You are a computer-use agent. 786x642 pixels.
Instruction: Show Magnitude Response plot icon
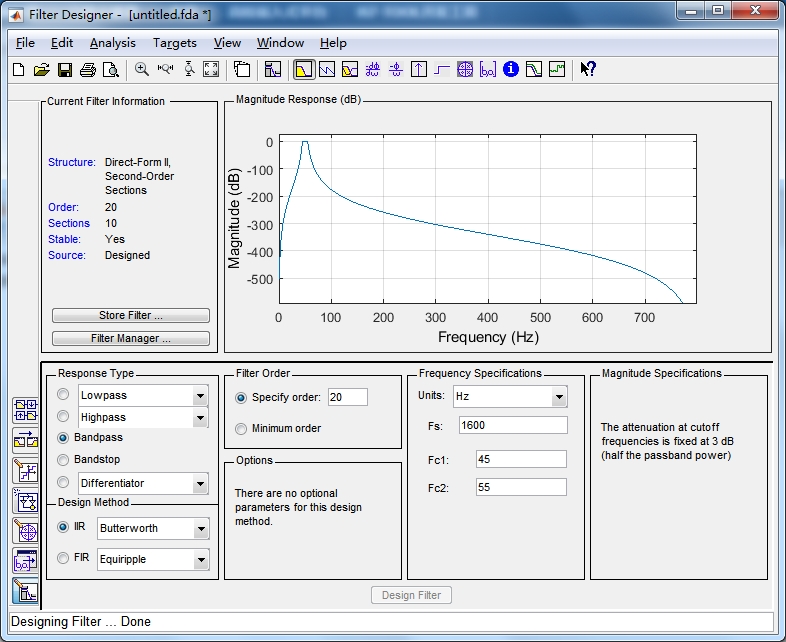coord(304,70)
